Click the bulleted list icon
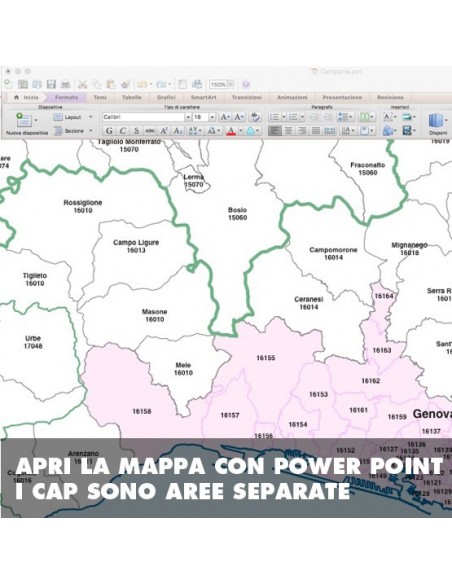The width and height of the screenshot is (452, 584). [274, 117]
